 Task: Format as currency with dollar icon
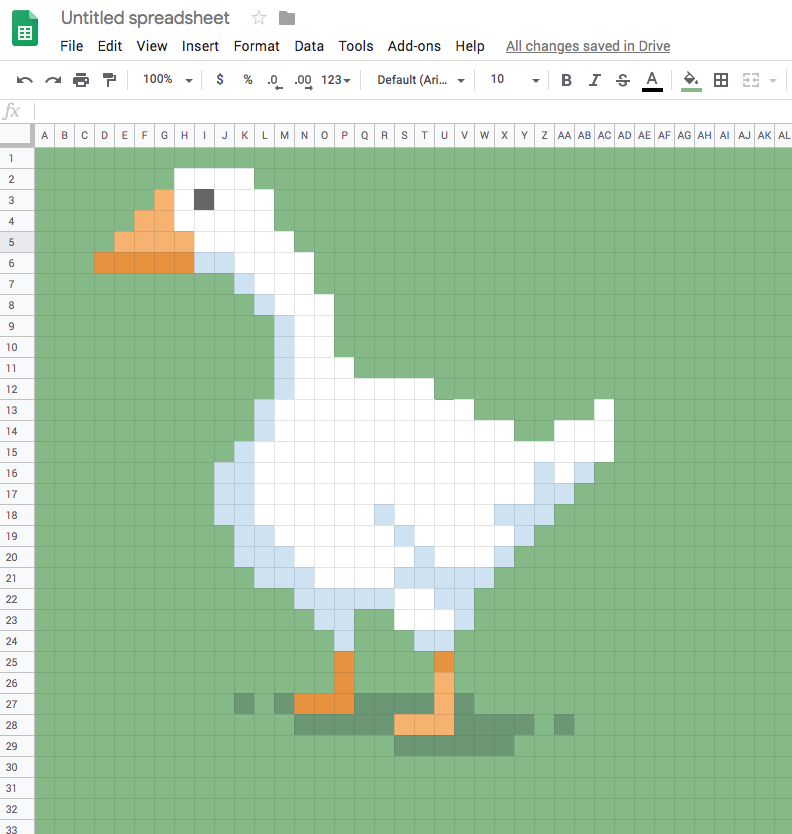[220, 80]
